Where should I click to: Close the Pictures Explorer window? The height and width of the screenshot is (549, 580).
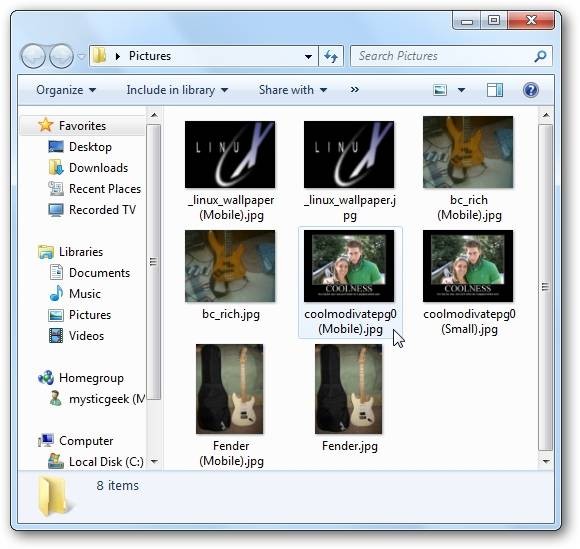click(531, 20)
